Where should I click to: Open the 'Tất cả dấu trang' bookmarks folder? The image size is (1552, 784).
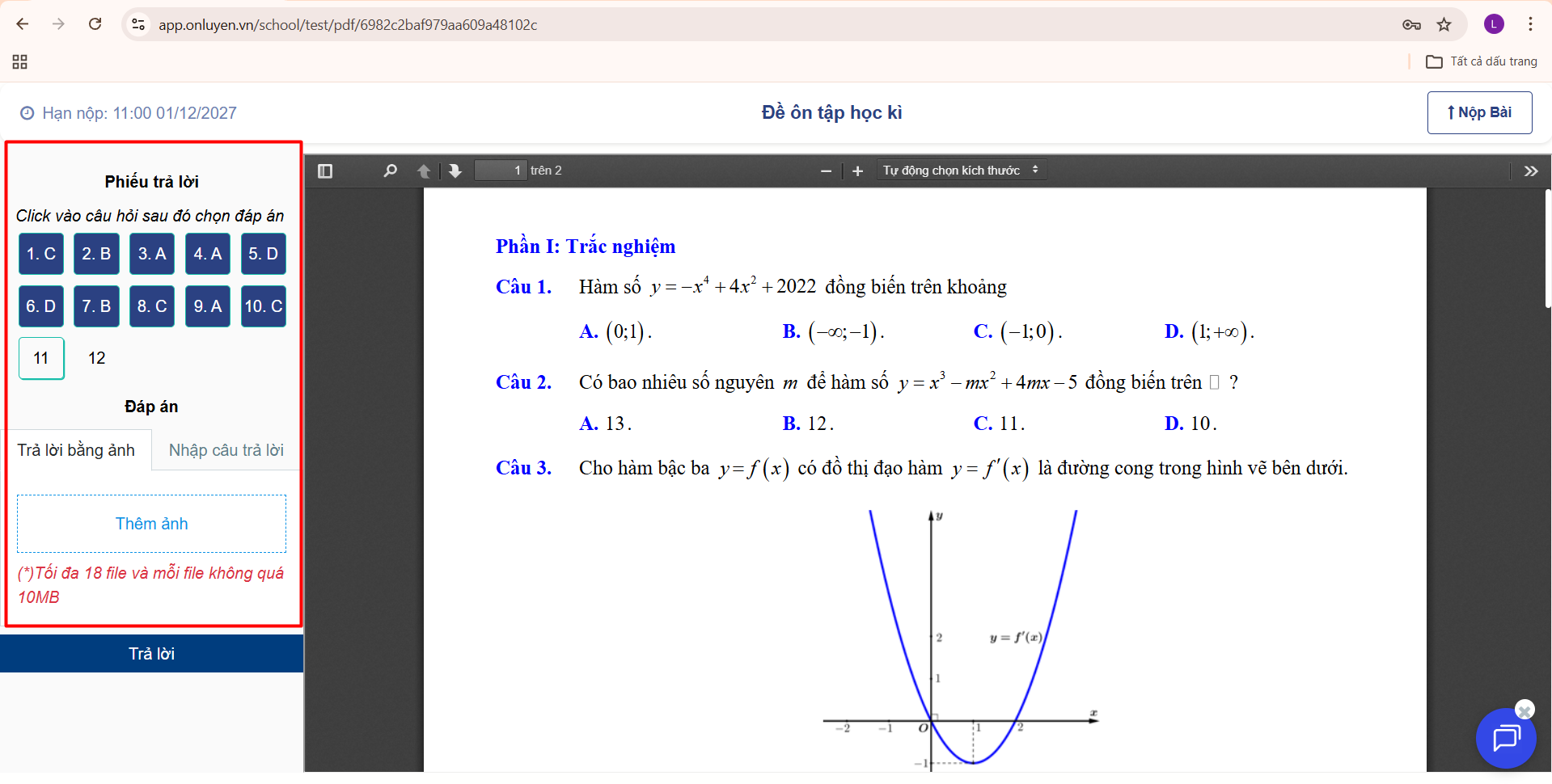click(x=1482, y=61)
